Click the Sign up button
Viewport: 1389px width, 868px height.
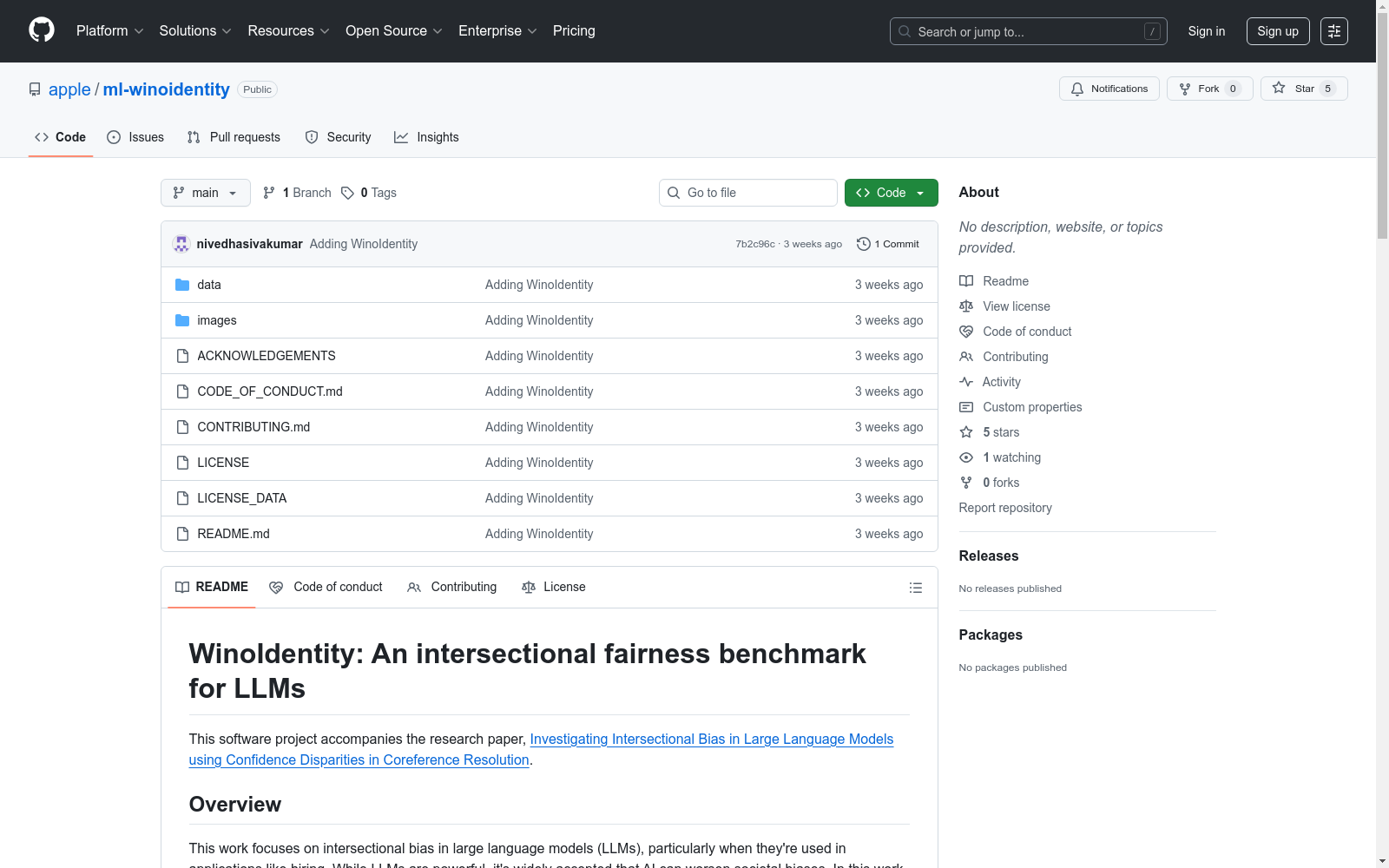(x=1278, y=31)
